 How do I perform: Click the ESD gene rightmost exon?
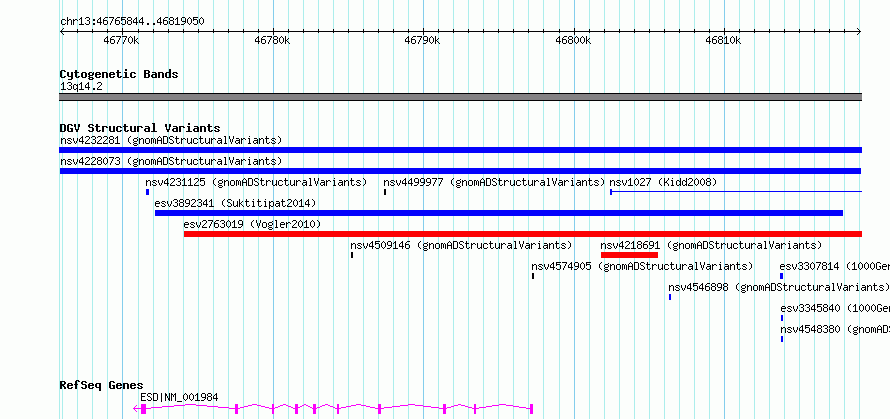tap(531, 408)
